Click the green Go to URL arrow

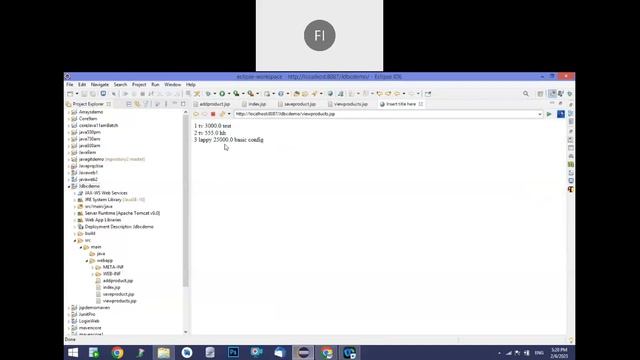pyautogui.click(x=549, y=114)
